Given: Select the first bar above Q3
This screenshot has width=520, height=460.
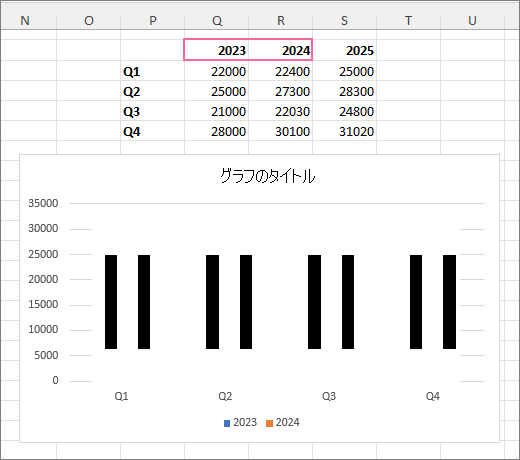Looking at the screenshot, I should tap(314, 302).
